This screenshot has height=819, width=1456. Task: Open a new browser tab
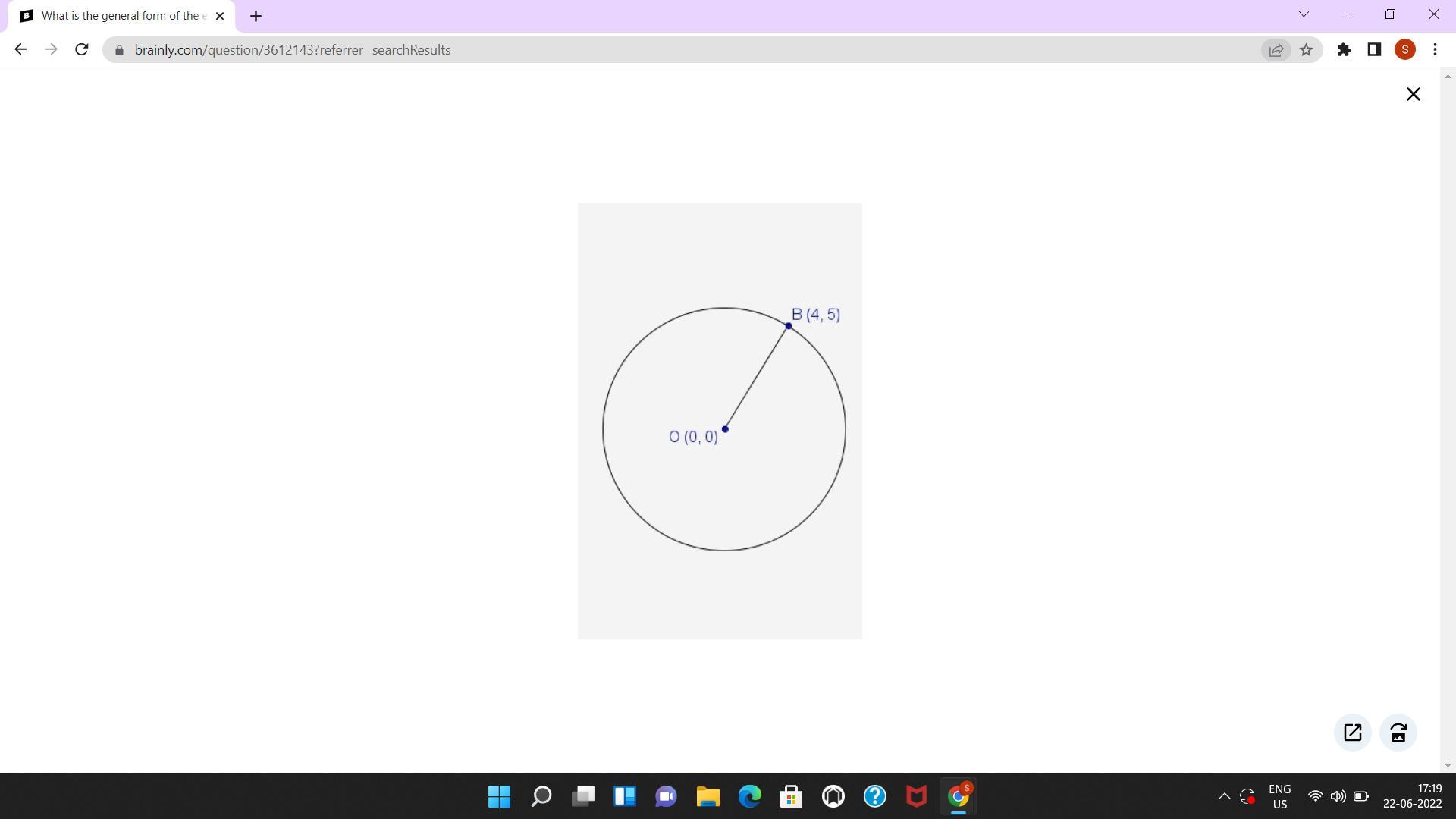pos(256,16)
